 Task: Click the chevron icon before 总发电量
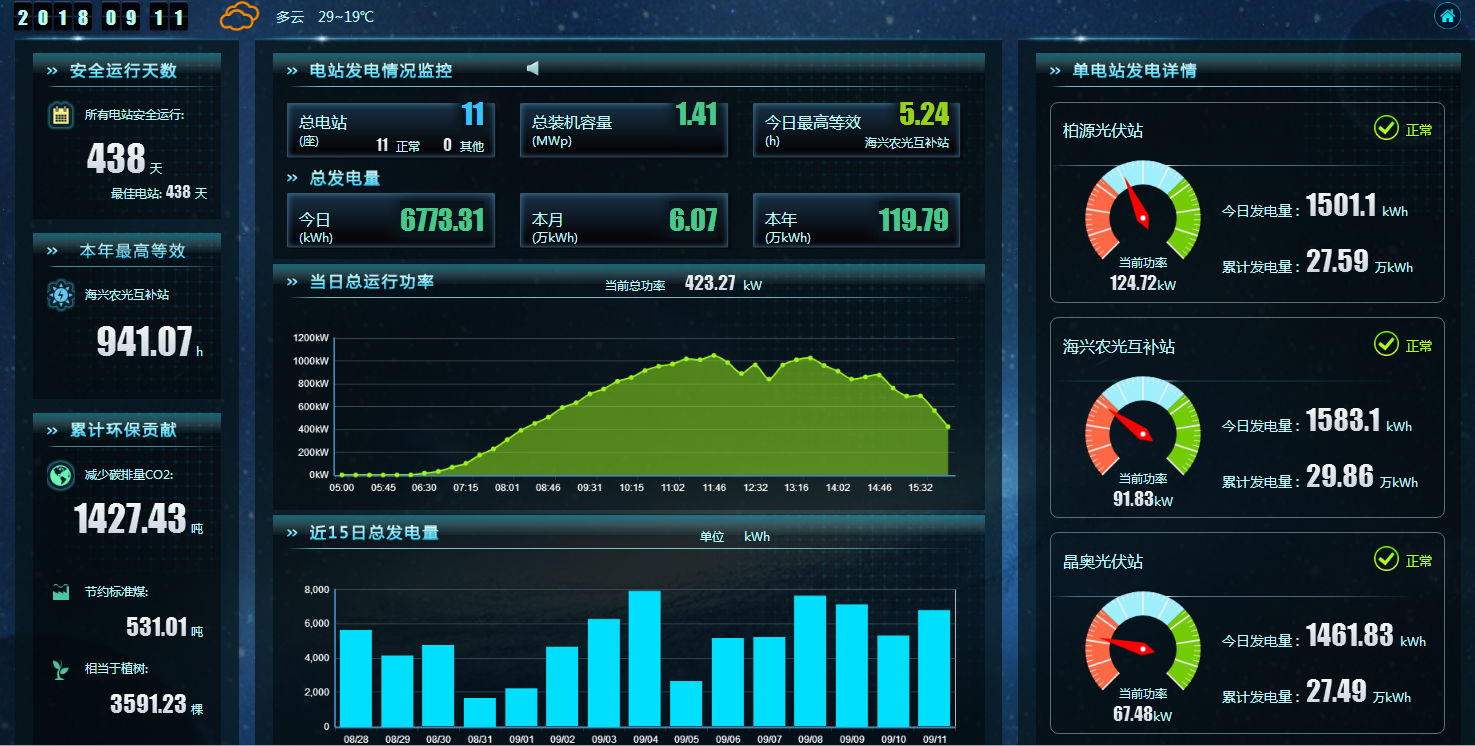tap(292, 178)
